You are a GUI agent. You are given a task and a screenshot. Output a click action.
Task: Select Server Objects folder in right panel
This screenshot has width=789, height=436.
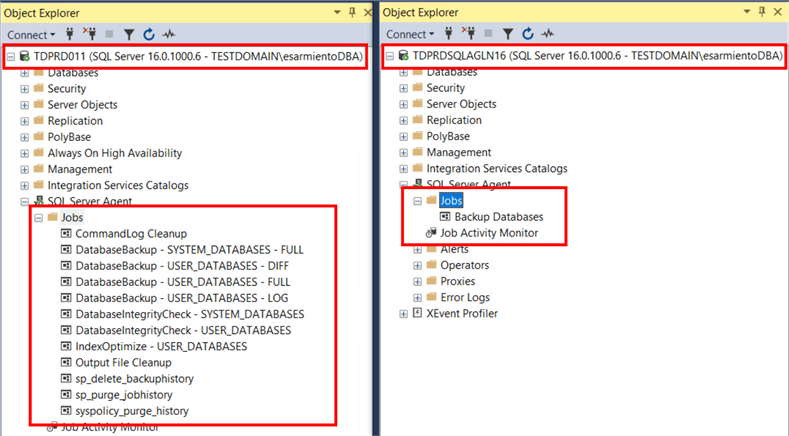(461, 104)
